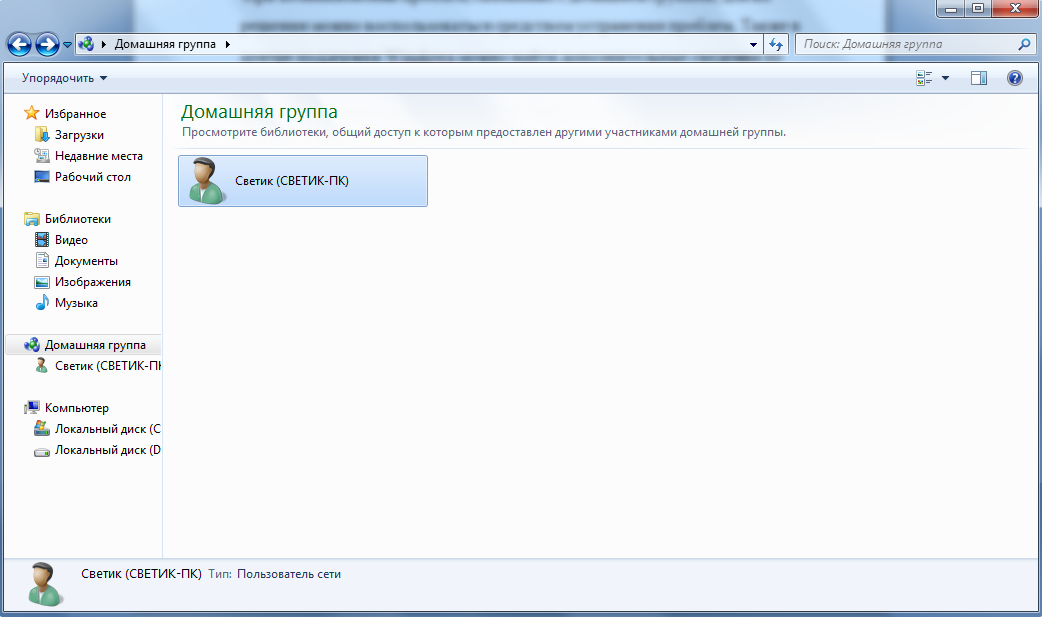Select Локальный диск (C:) in sidebar
The image size is (1042, 617).
pyautogui.click(x=107, y=429)
